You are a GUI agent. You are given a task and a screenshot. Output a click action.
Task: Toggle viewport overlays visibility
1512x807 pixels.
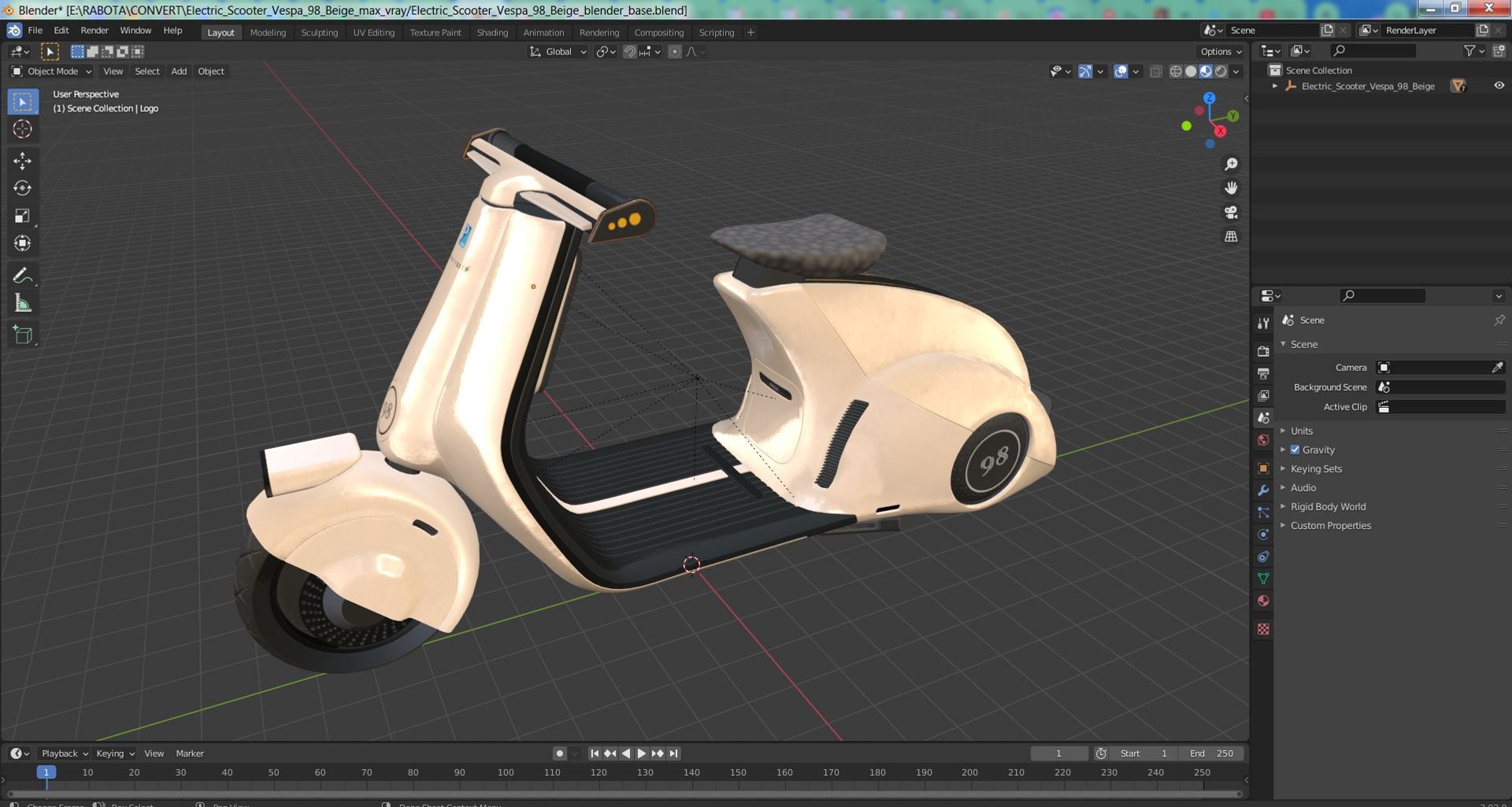pyautogui.click(x=1121, y=71)
